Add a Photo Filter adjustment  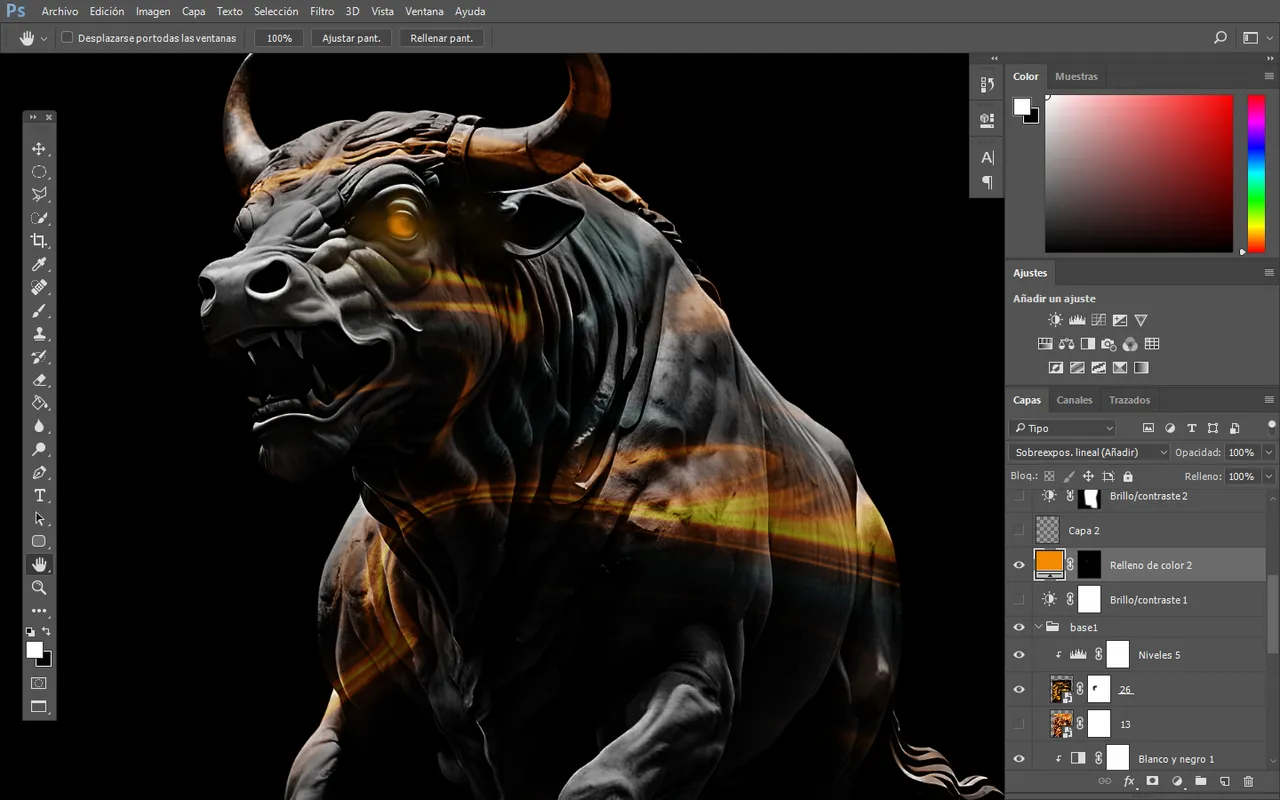coord(1109,344)
